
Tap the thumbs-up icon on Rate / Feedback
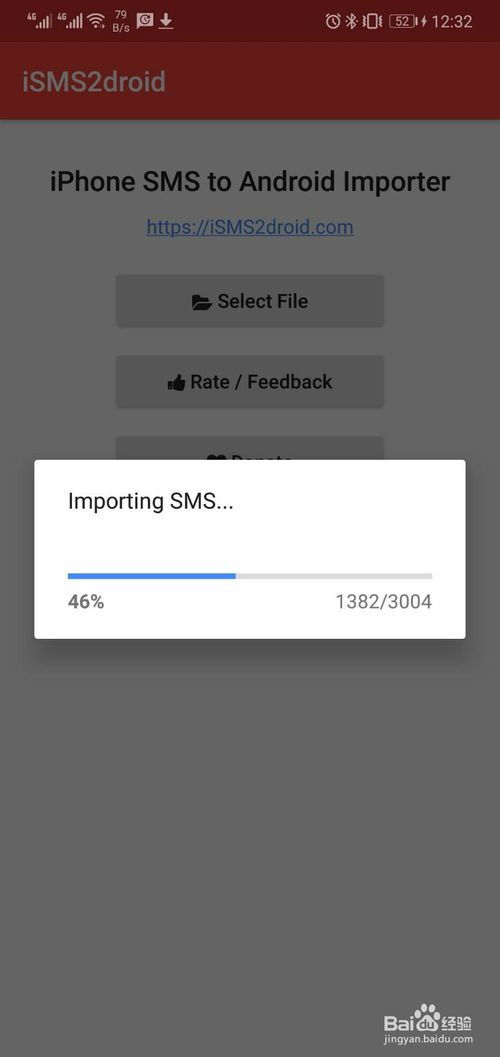coord(176,384)
